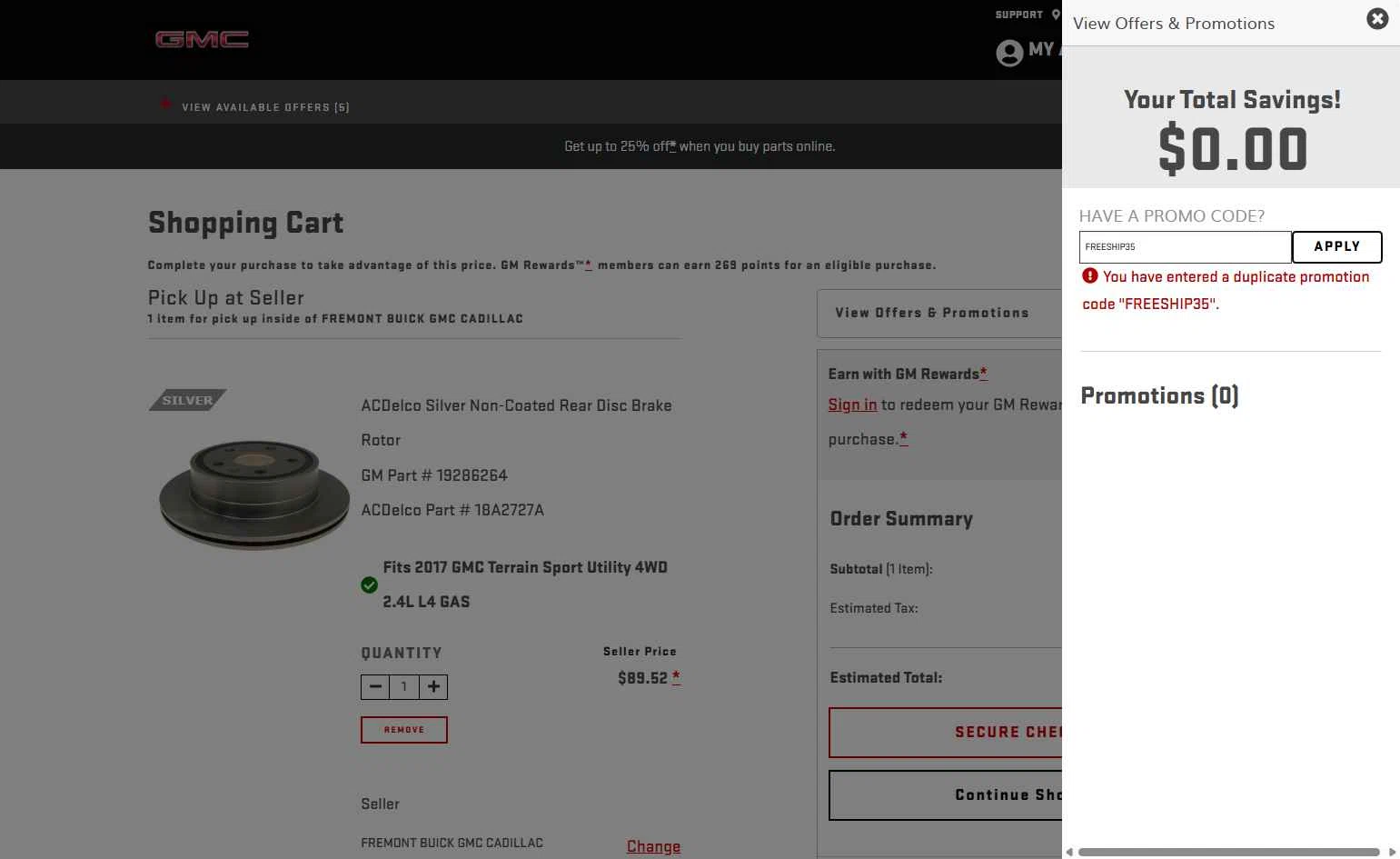Click the Subtotal (1 Item) label
The height and width of the screenshot is (859, 1400).
pos(881,569)
